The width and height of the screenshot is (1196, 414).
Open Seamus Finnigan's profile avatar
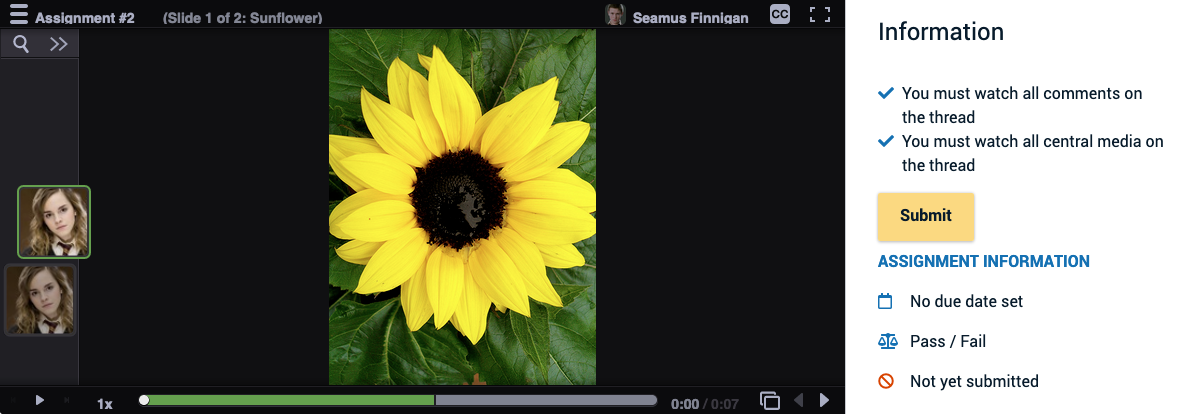(x=615, y=14)
